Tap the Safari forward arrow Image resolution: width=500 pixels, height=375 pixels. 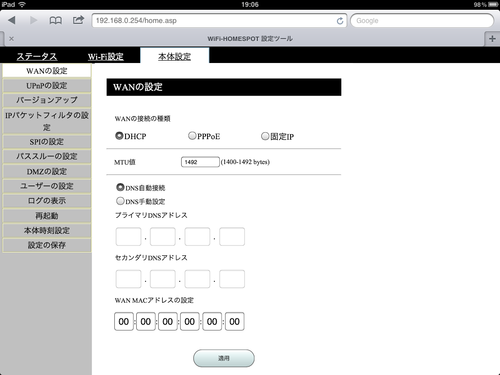pyautogui.click(x=33, y=20)
